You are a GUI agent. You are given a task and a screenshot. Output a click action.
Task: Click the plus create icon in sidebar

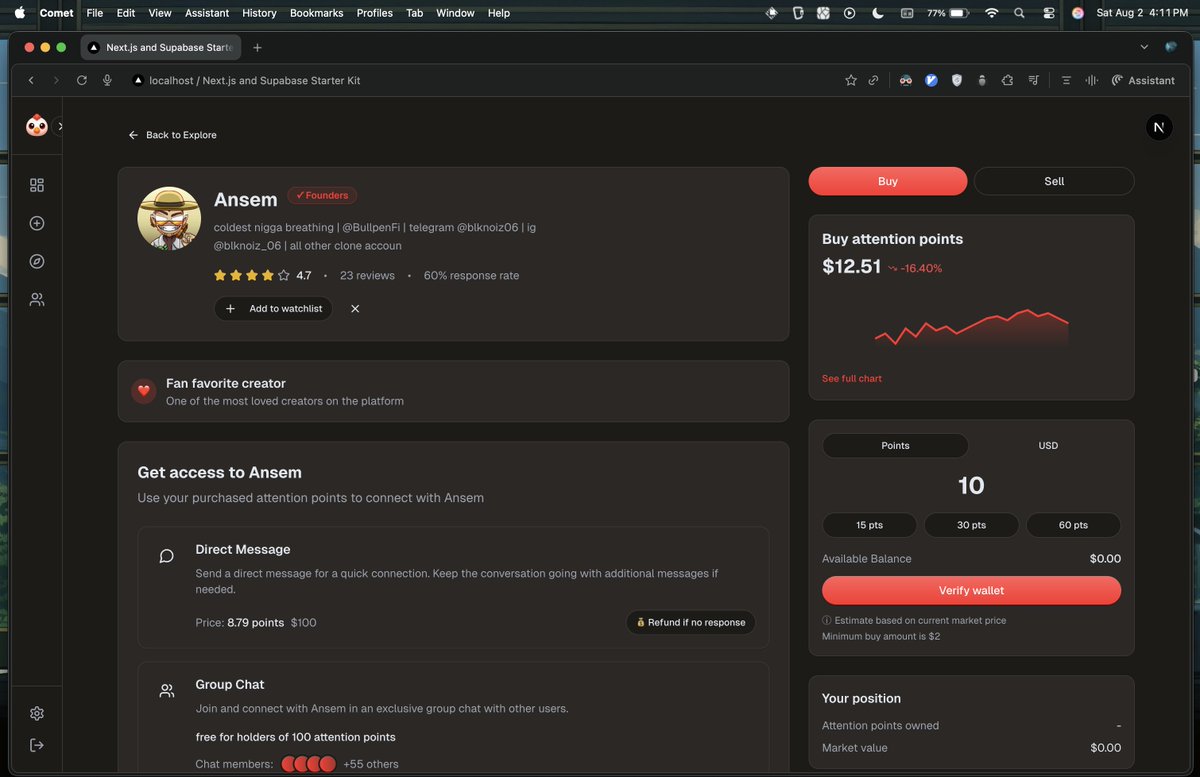[x=37, y=223]
